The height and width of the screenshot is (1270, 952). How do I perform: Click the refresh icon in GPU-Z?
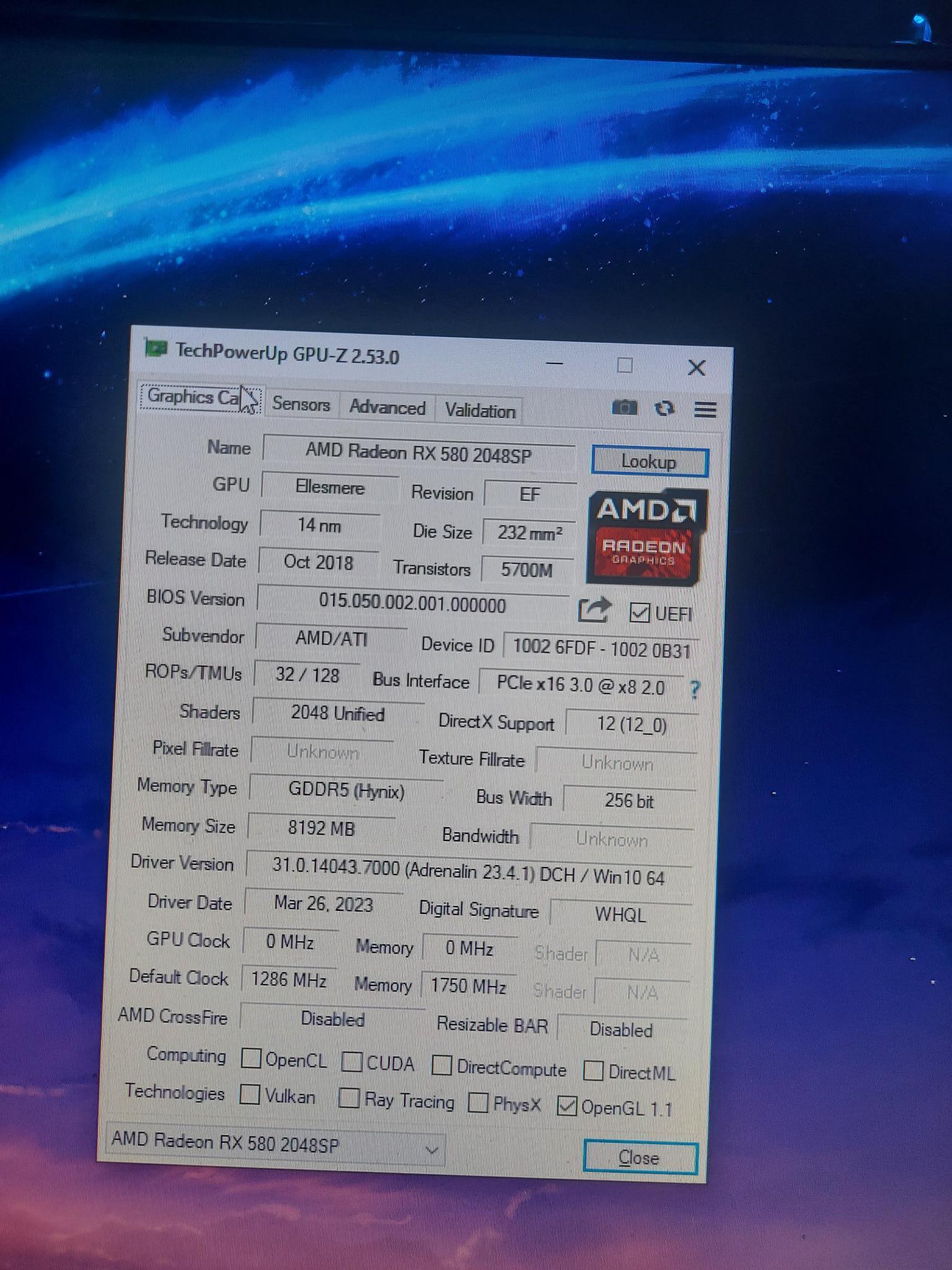point(664,409)
